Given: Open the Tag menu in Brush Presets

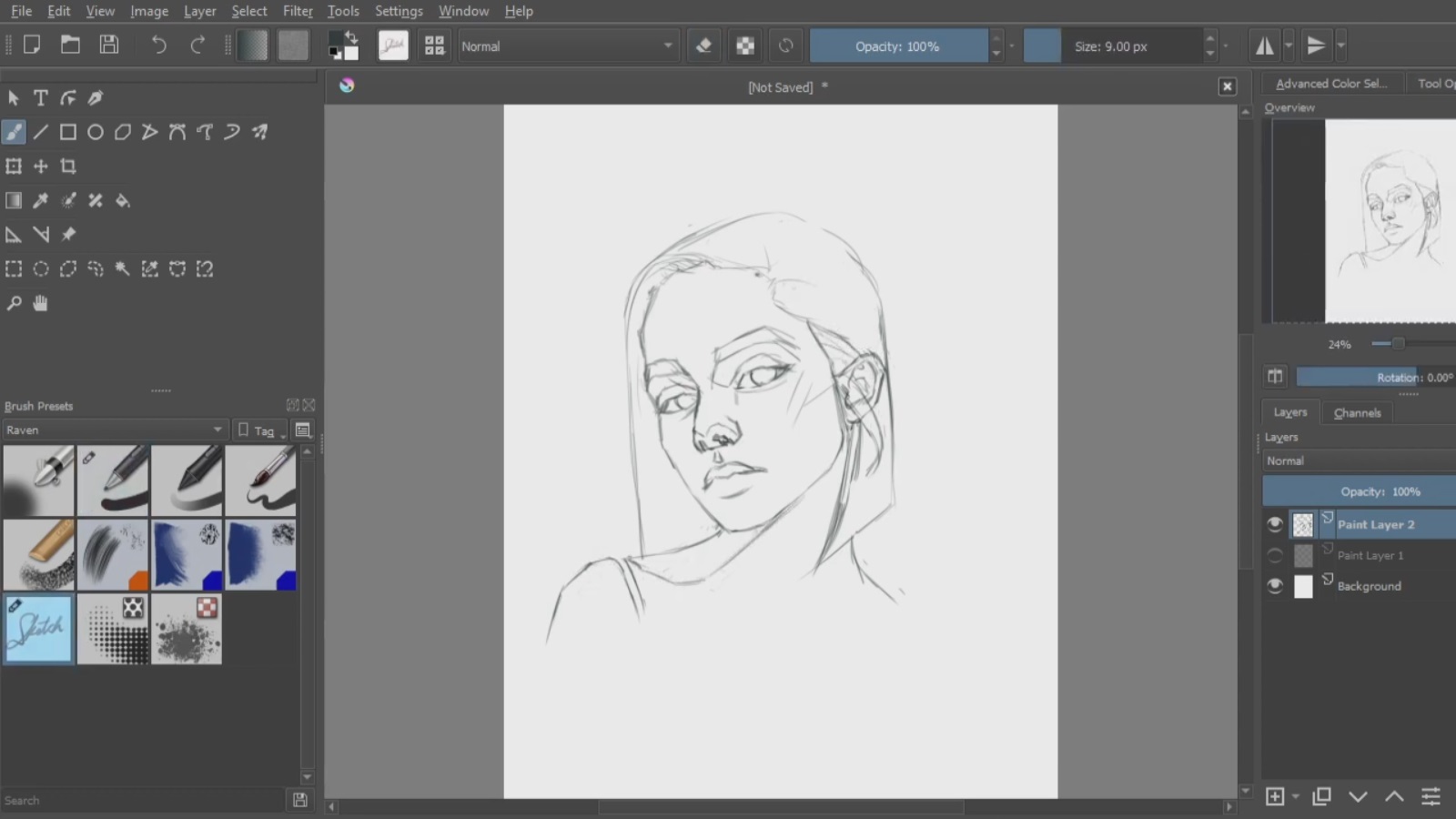Looking at the screenshot, I should point(261,430).
